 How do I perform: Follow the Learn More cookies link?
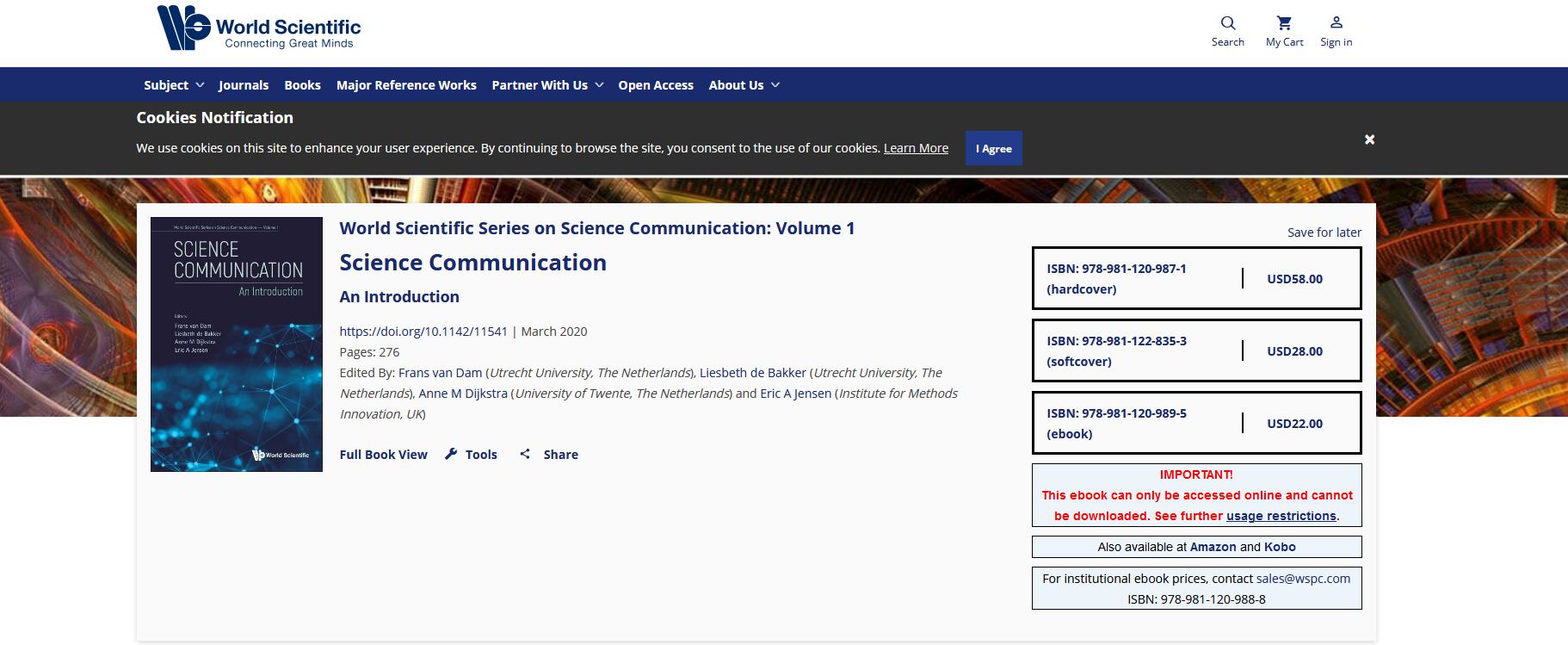click(916, 148)
